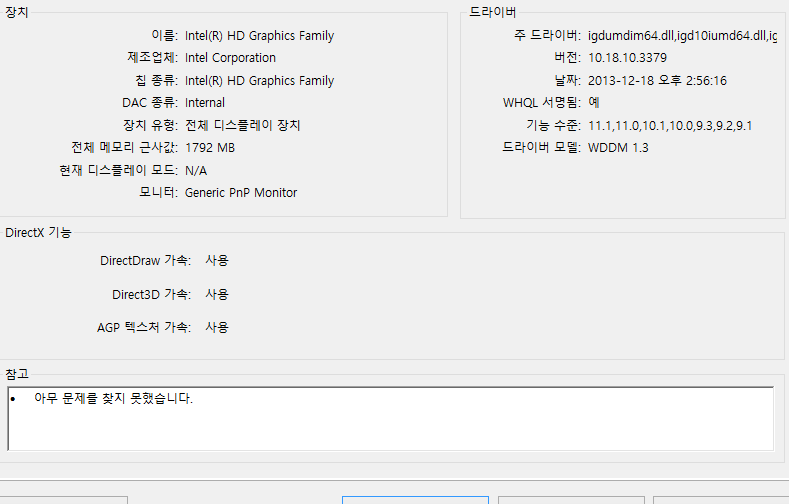
Task: Click the 참고 group title
Action: click(17, 374)
